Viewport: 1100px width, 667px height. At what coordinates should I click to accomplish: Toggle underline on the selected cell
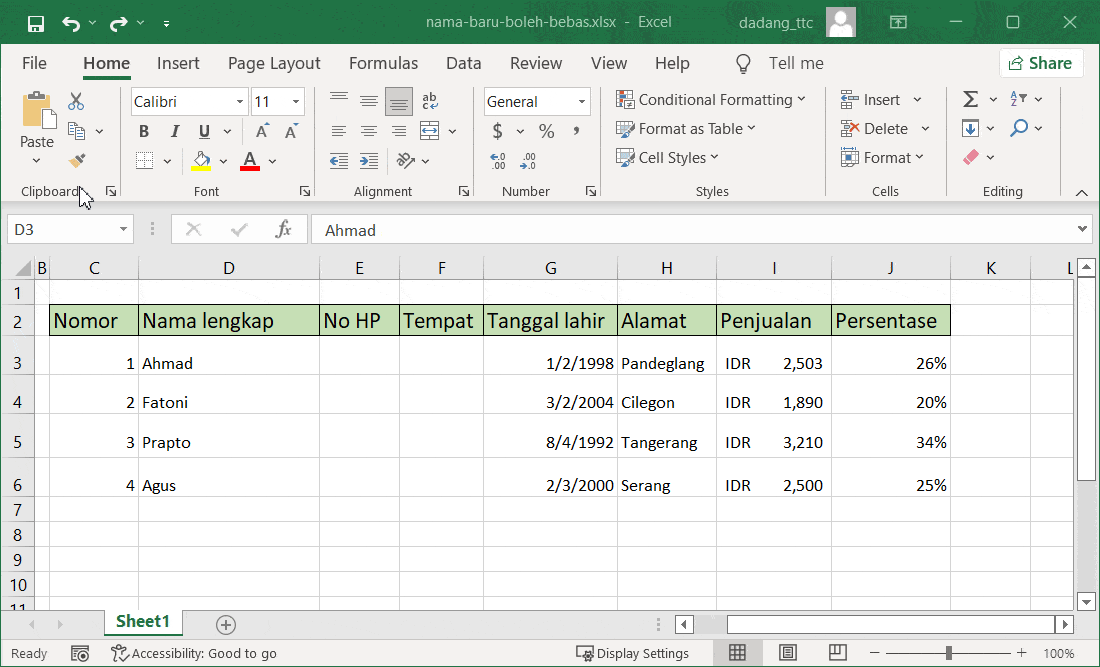point(204,131)
